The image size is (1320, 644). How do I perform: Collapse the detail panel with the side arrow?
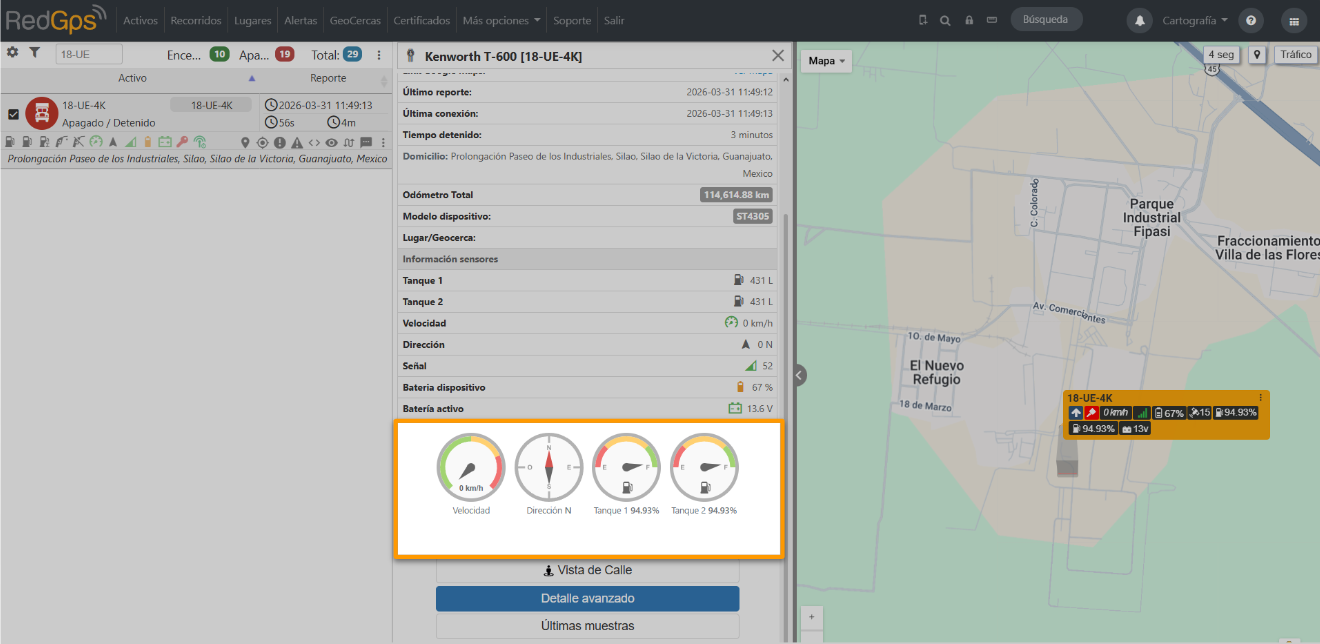pos(799,375)
